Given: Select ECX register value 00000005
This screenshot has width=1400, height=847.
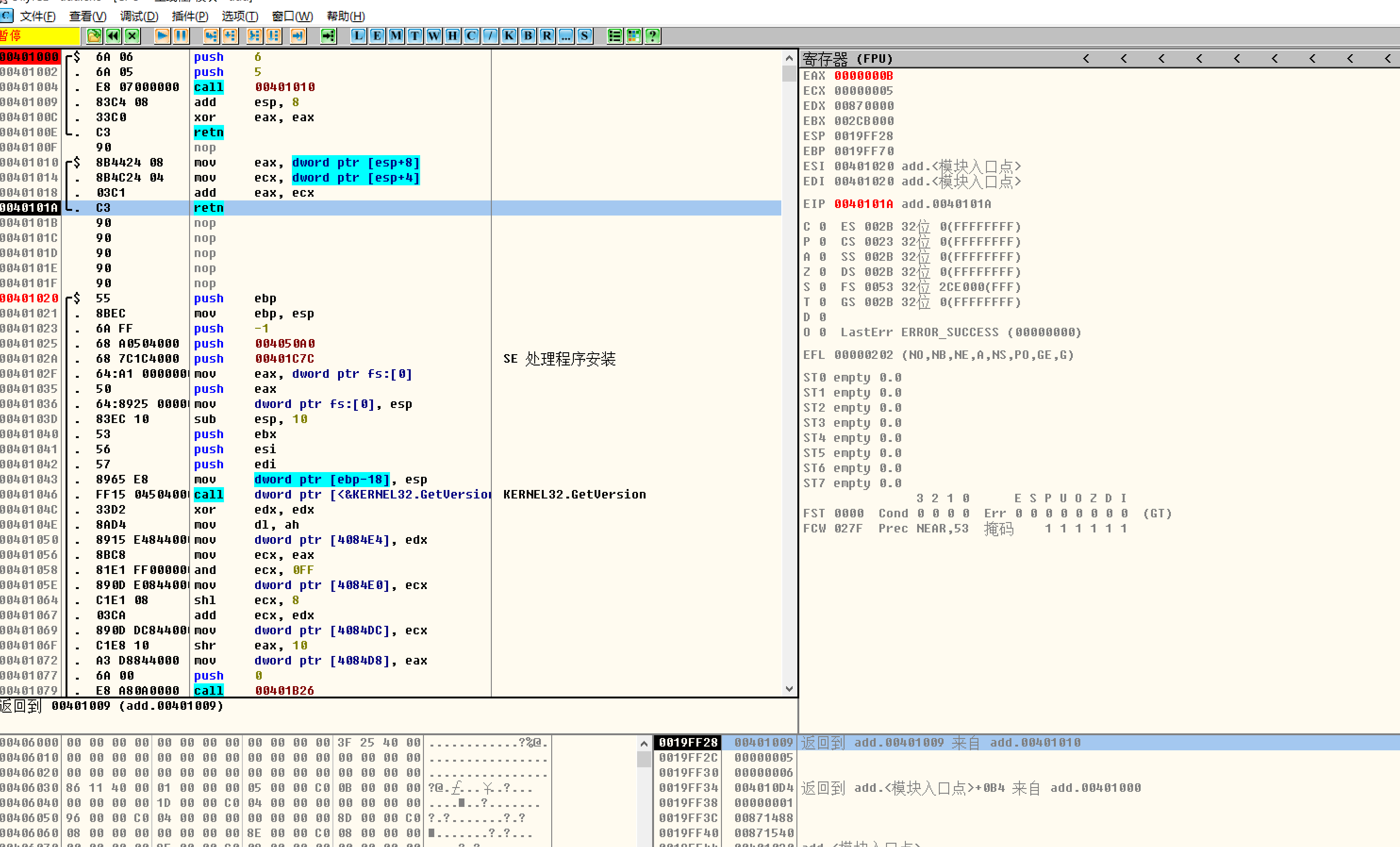Looking at the screenshot, I should pos(864,91).
